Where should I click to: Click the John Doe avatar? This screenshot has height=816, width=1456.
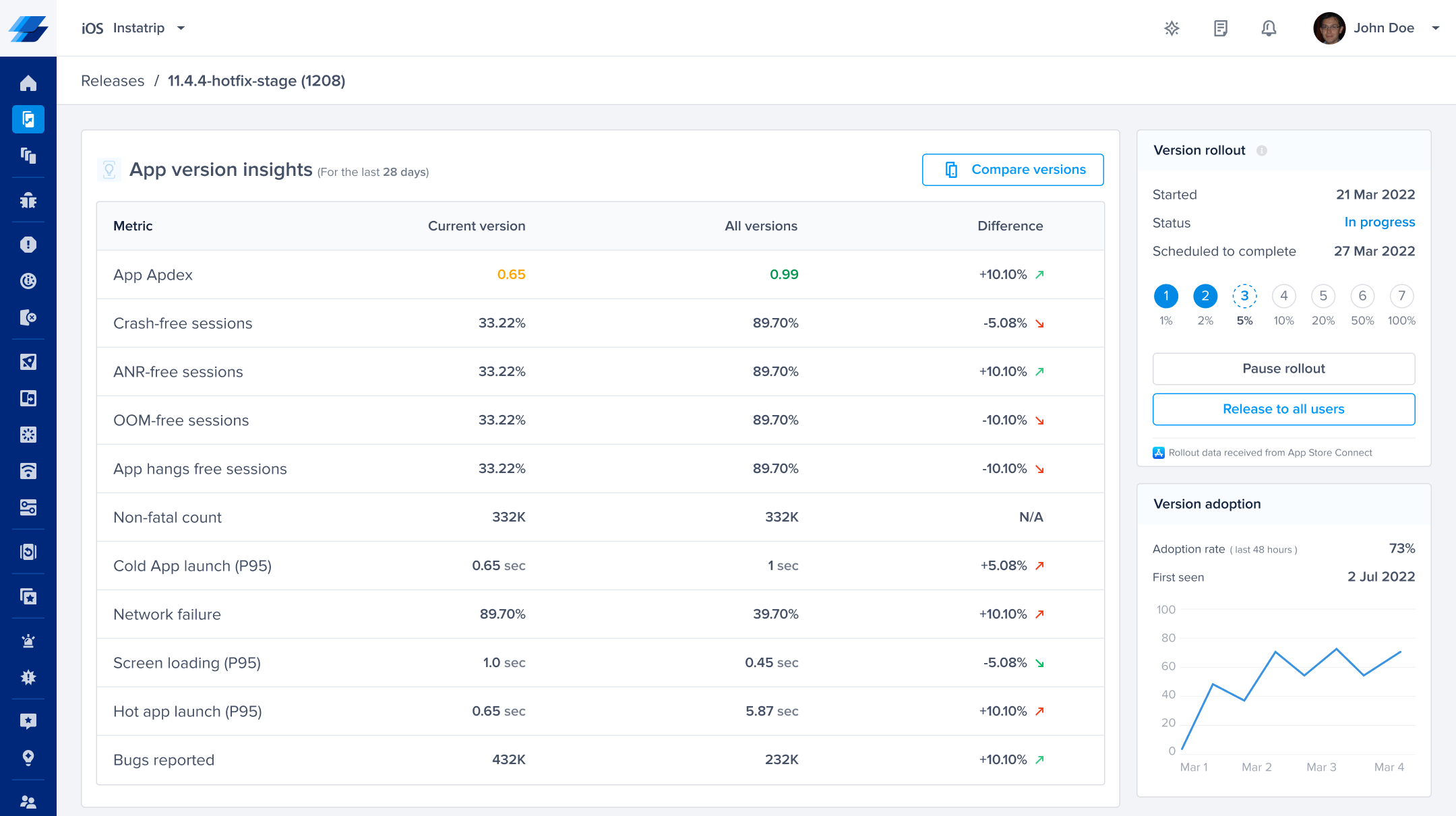click(1329, 28)
